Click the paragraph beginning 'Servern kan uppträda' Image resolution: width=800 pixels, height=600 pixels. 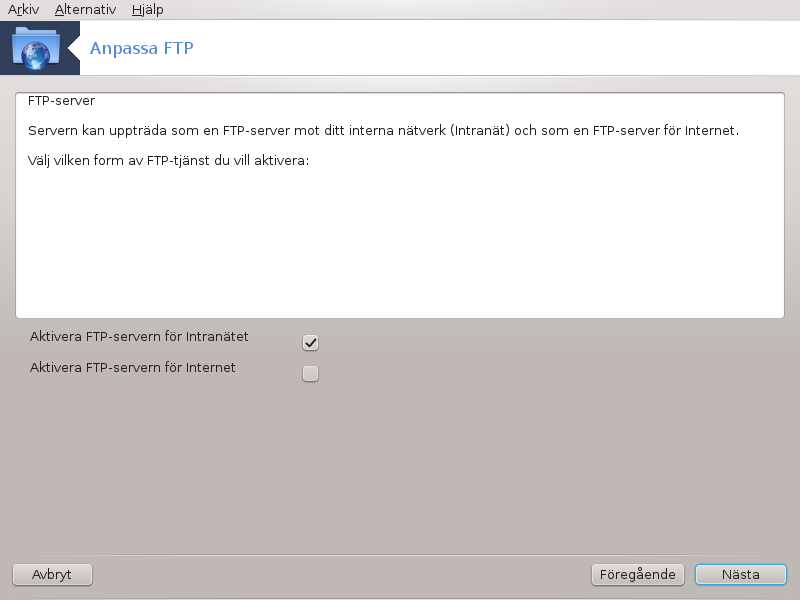coord(383,131)
